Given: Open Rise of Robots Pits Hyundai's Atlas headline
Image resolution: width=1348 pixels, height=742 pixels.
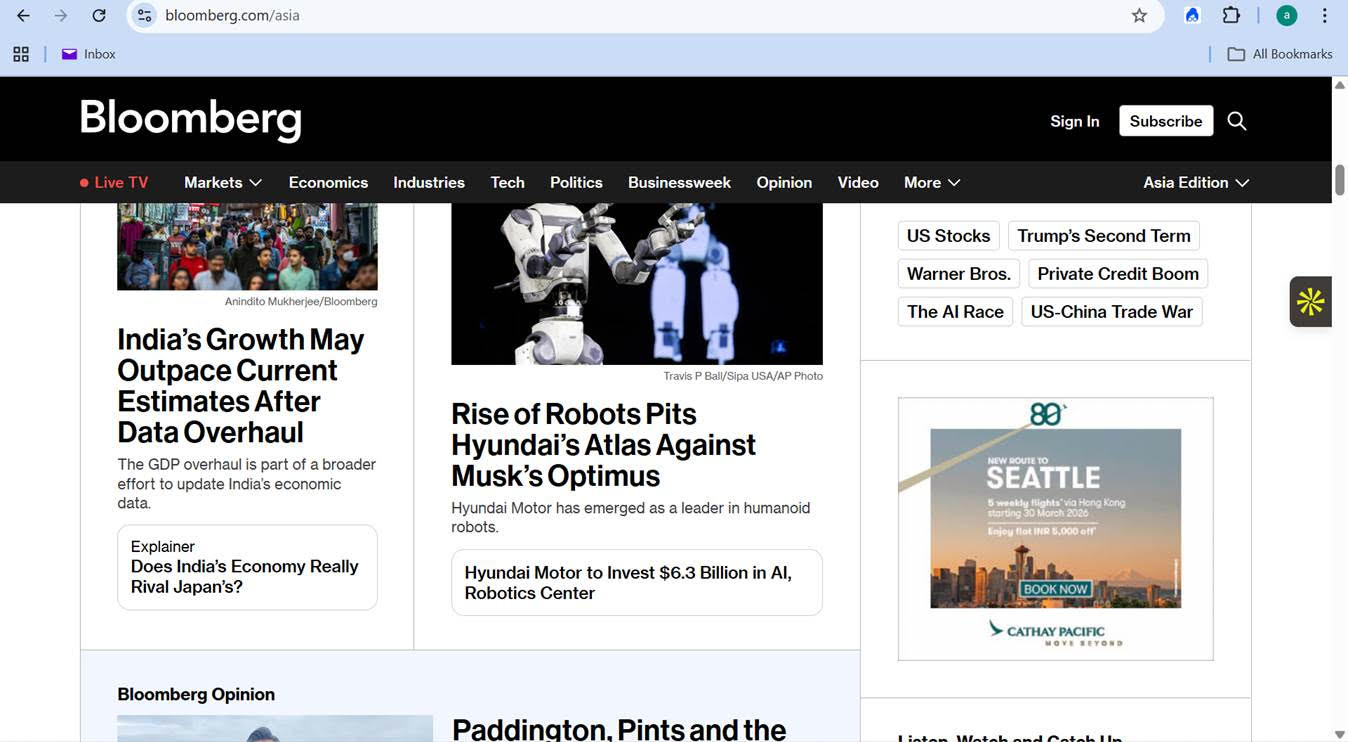Looking at the screenshot, I should [603, 444].
